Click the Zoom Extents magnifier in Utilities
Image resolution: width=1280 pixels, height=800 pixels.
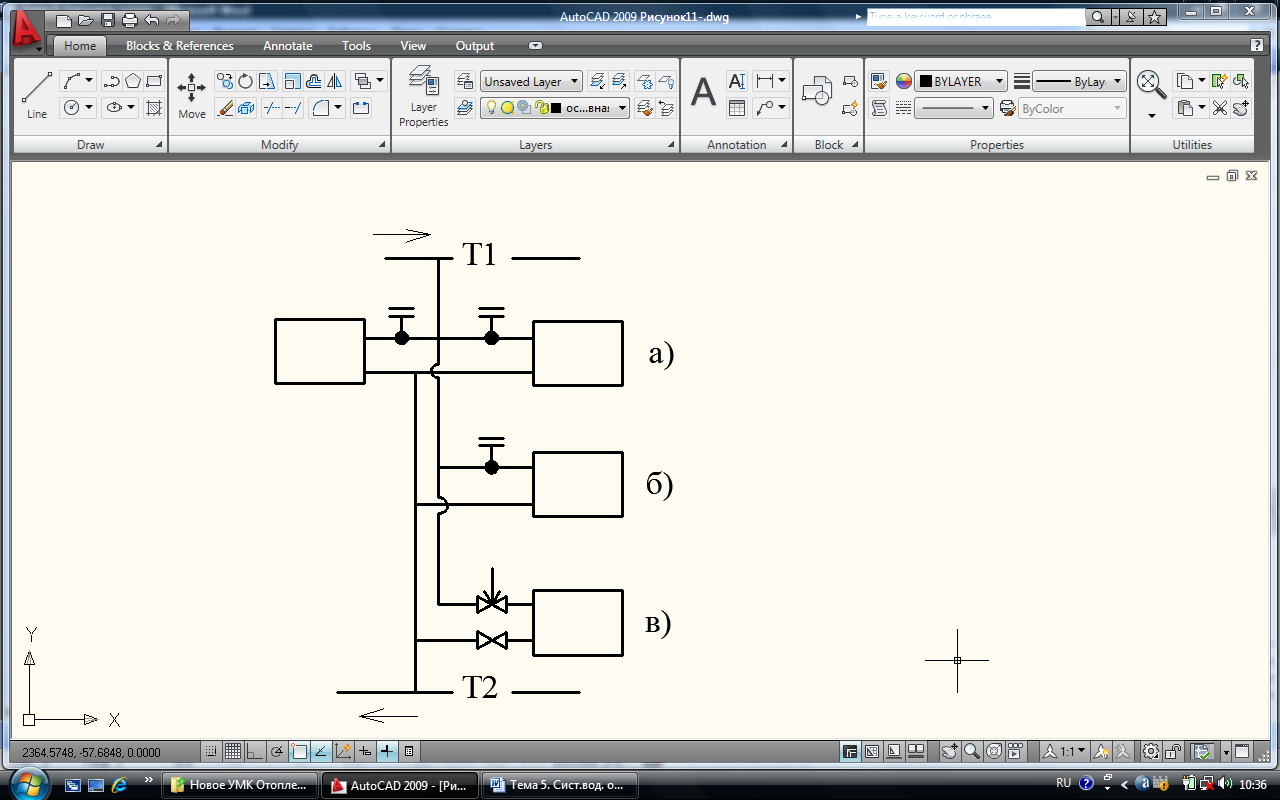[x=1152, y=85]
